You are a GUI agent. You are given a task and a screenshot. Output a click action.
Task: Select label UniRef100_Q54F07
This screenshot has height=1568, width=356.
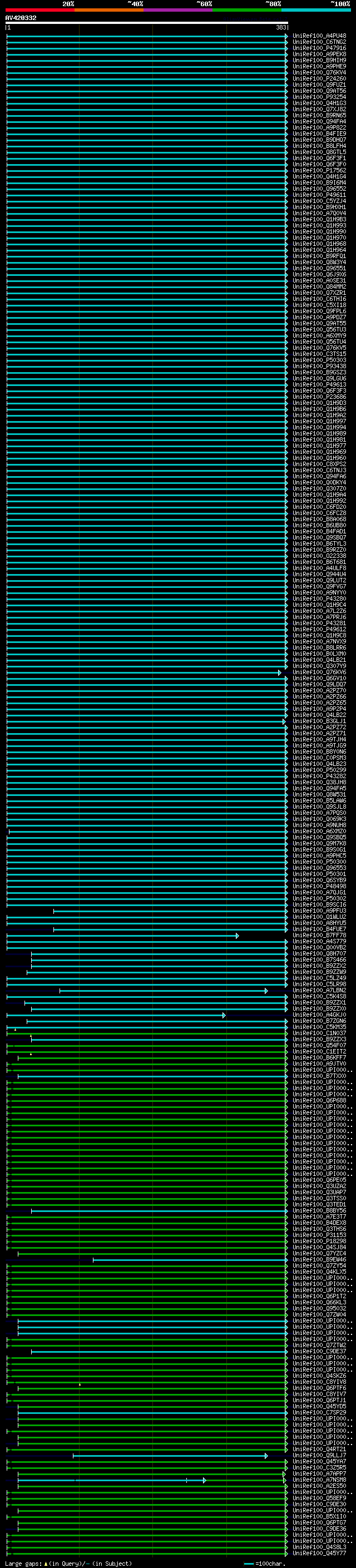[319, 1046]
